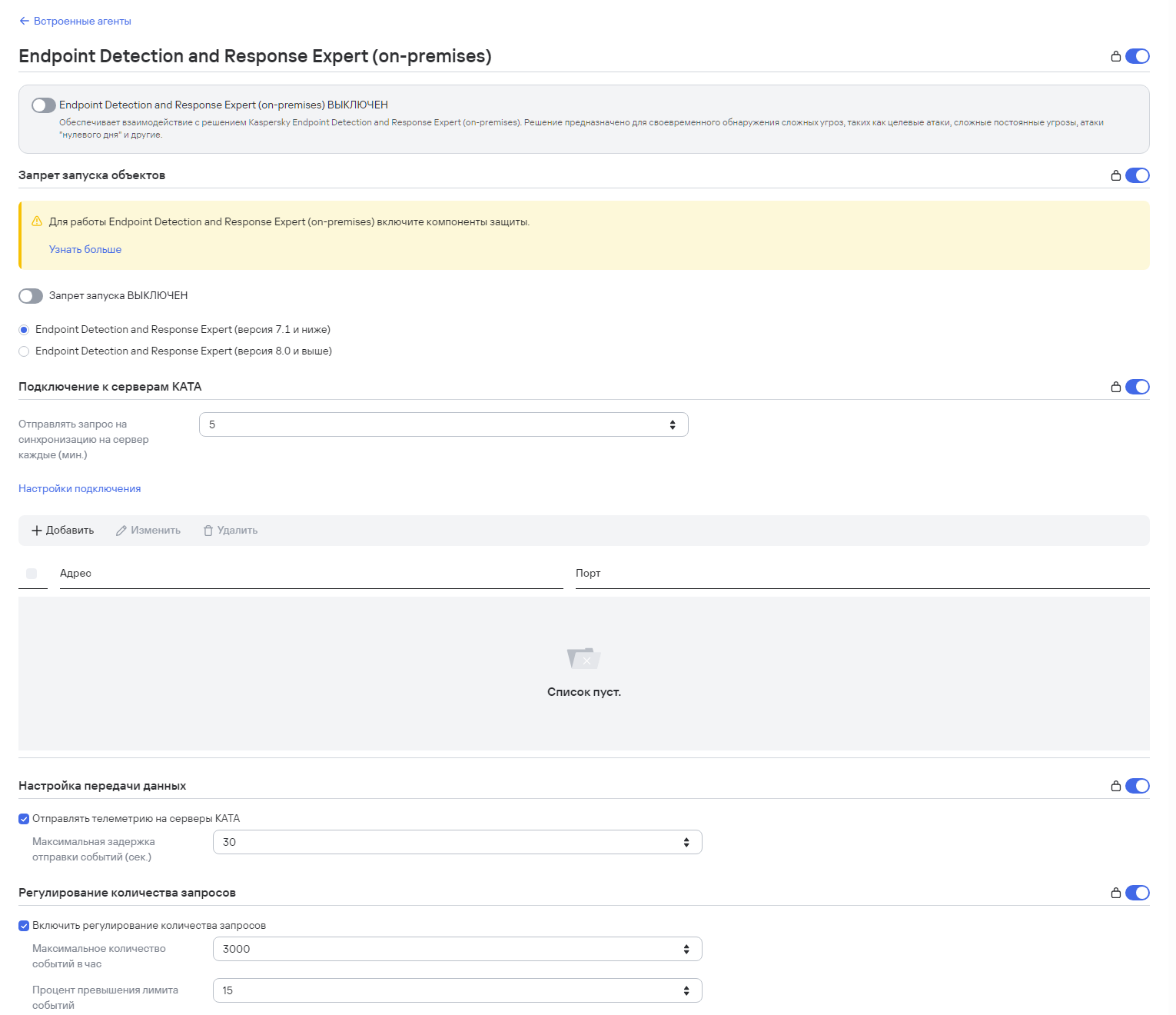
Task: Enable the Endpoint Detection and Response Expert ВЫКЛЮЧЕН switch
Action: [x=44, y=105]
